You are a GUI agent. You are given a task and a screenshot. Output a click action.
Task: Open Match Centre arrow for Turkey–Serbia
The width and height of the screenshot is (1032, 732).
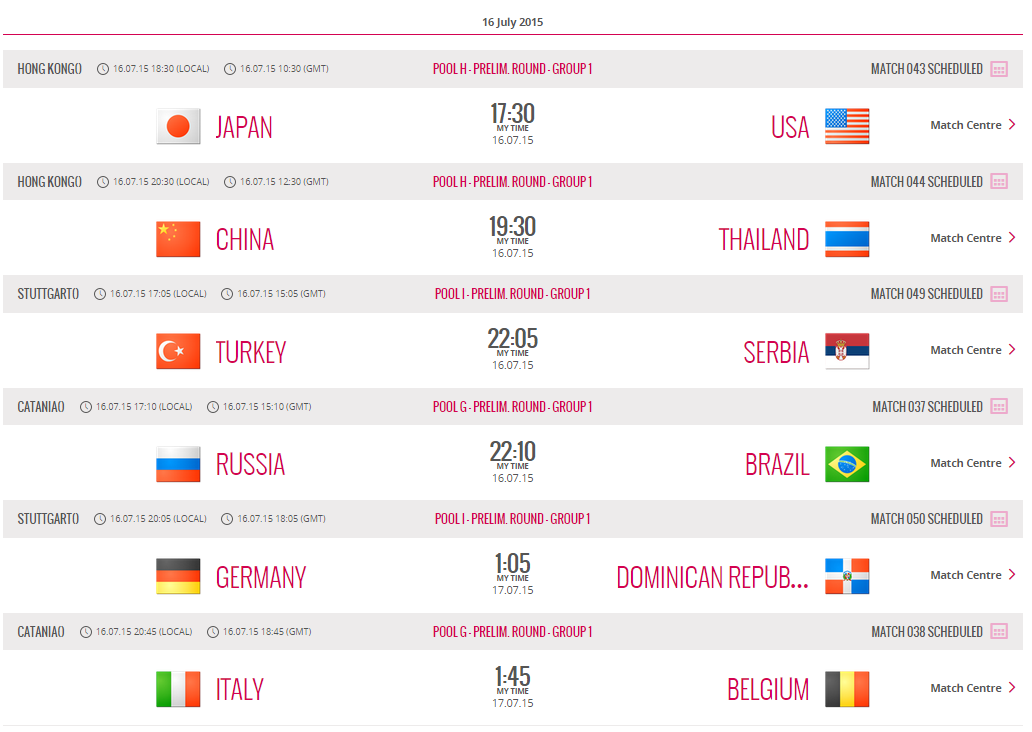(x=1012, y=350)
